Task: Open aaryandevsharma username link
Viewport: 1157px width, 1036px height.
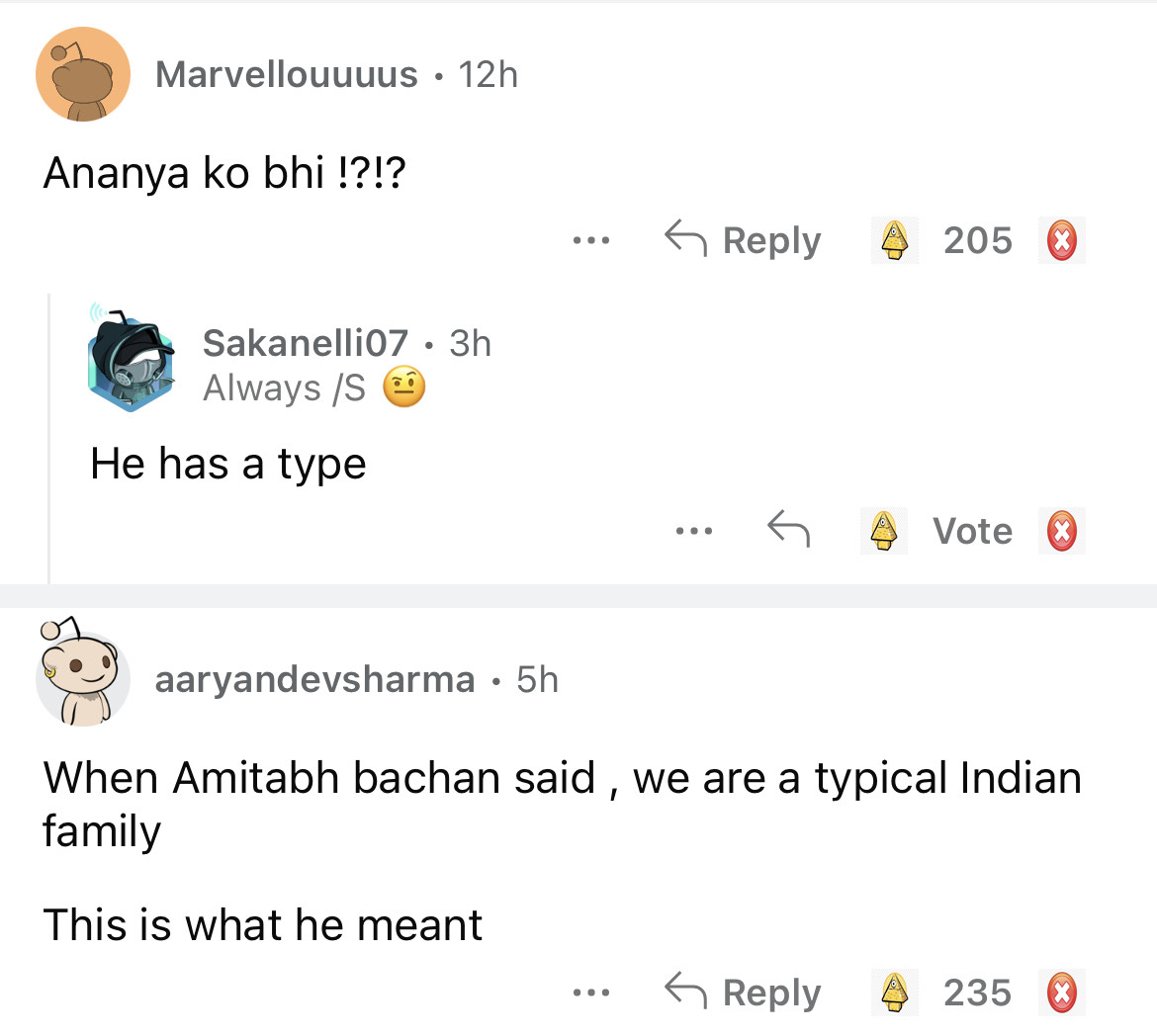Action: click(x=314, y=680)
